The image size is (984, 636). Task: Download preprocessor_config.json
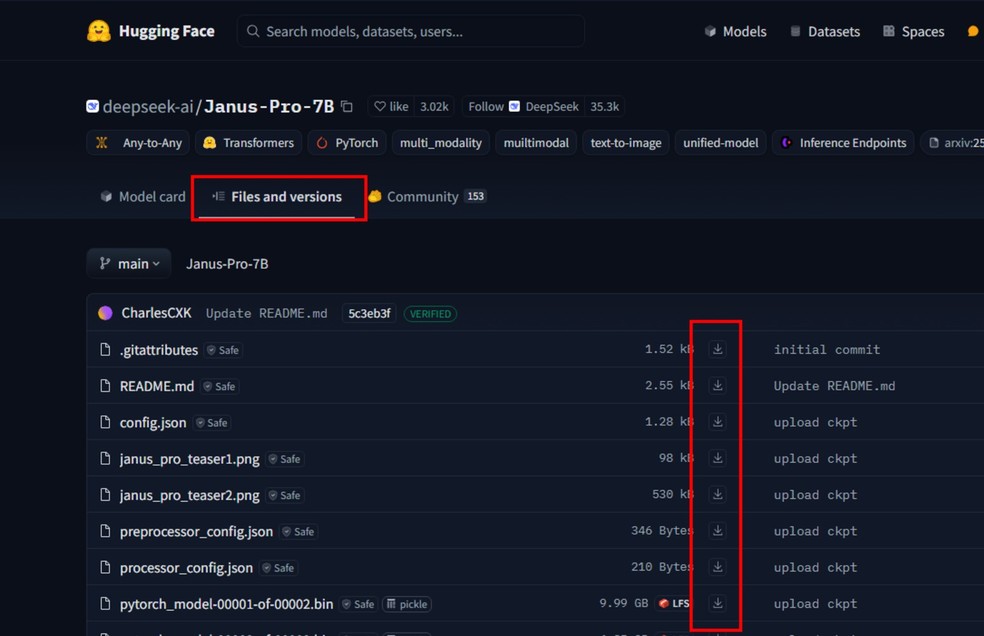pos(717,531)
